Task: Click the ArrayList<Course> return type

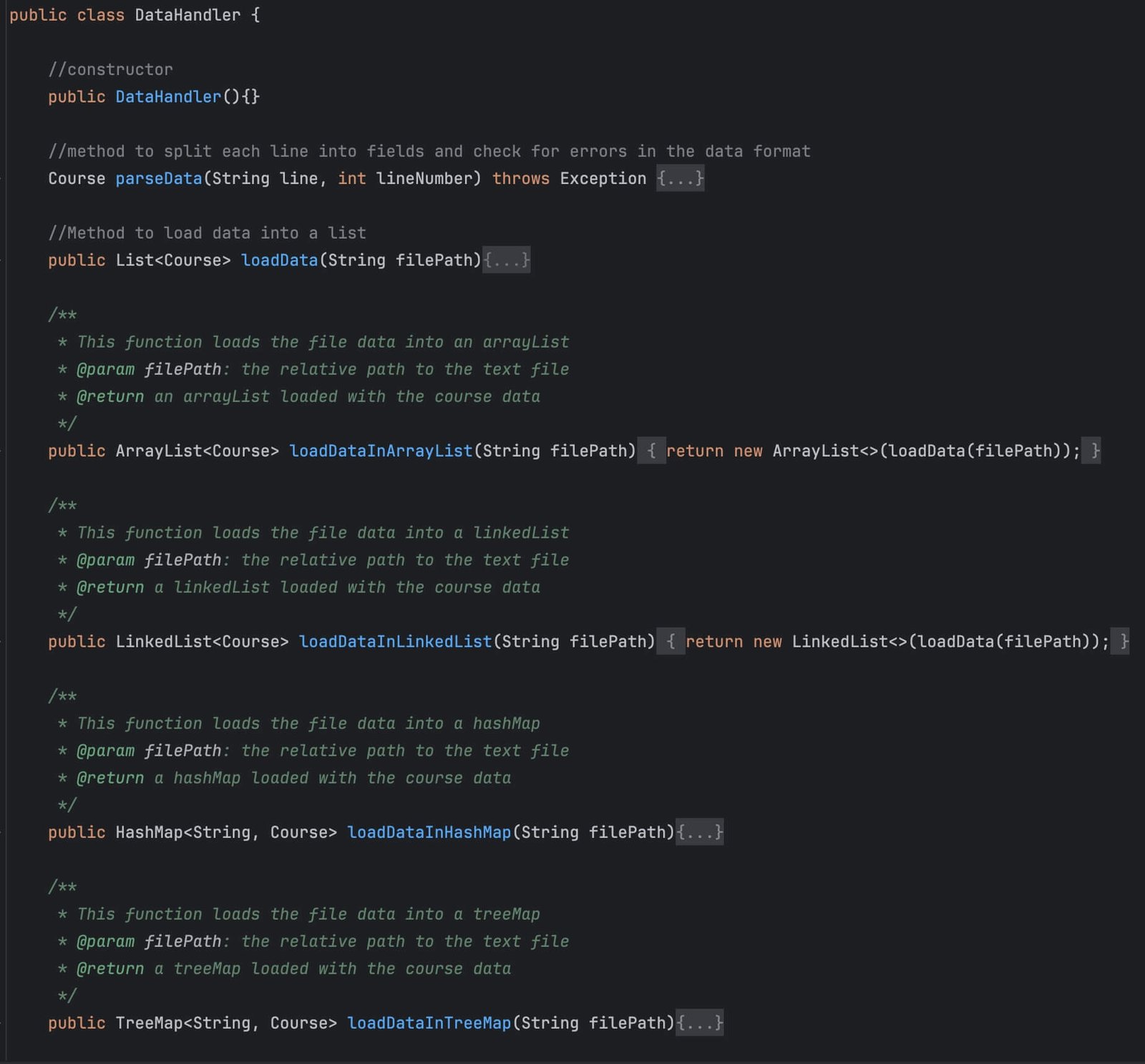Action: tap(198, 451)
